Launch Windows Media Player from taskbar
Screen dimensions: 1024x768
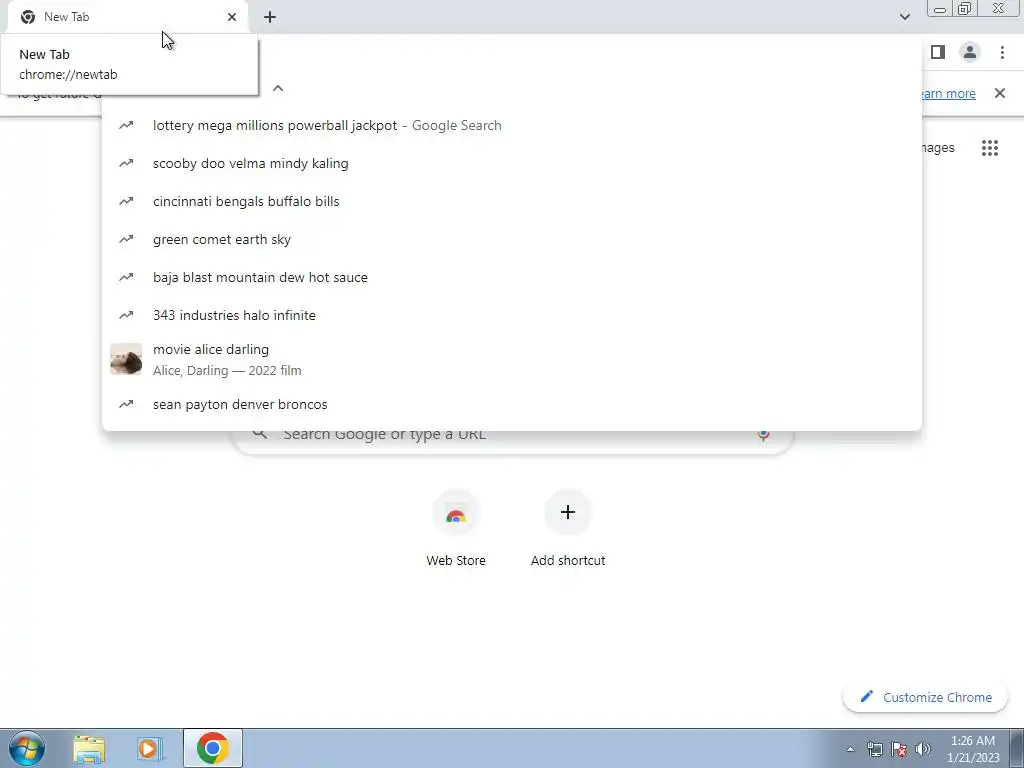(x=150, y=748)
